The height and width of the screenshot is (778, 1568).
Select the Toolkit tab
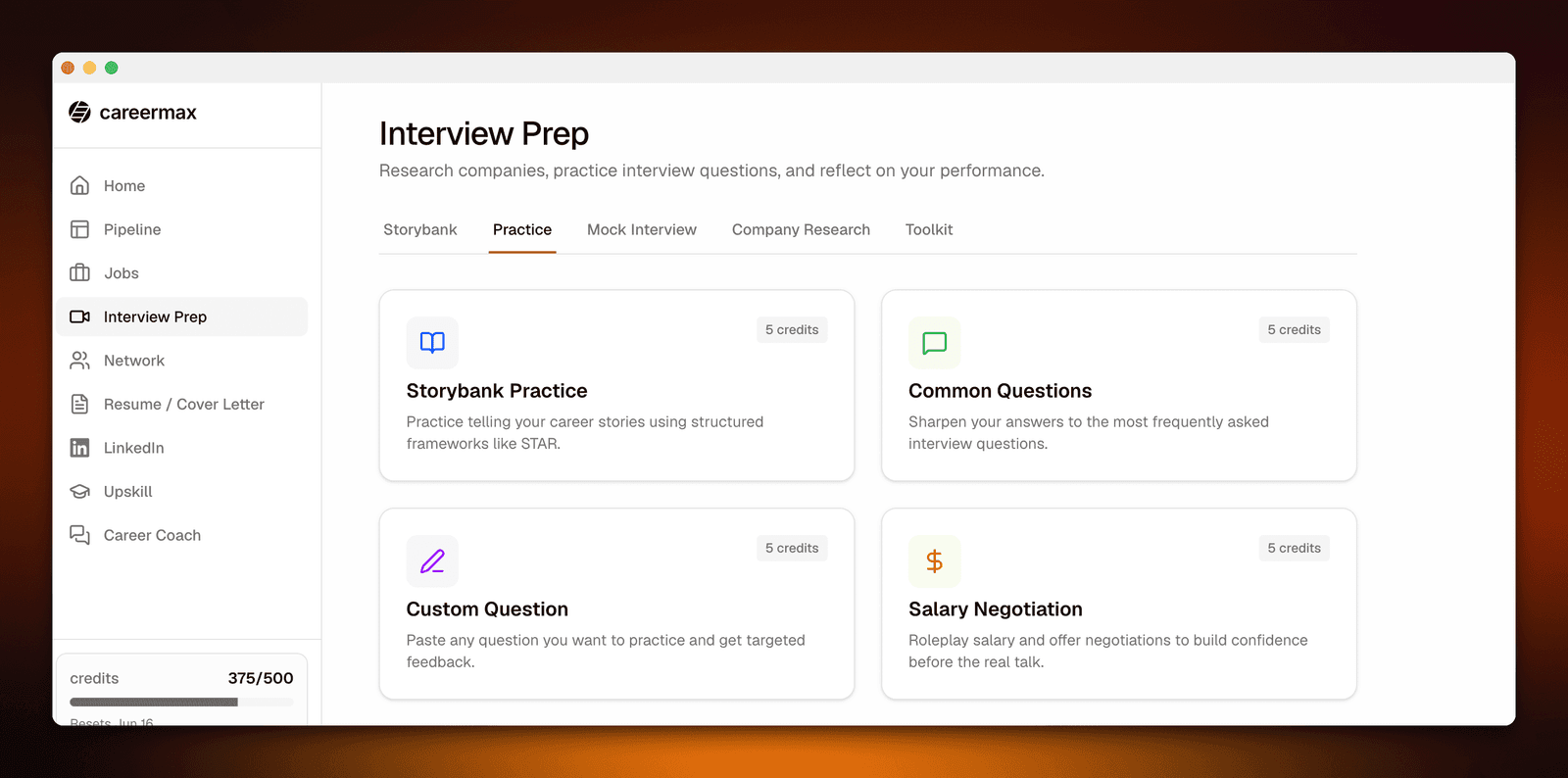point(929,229)
